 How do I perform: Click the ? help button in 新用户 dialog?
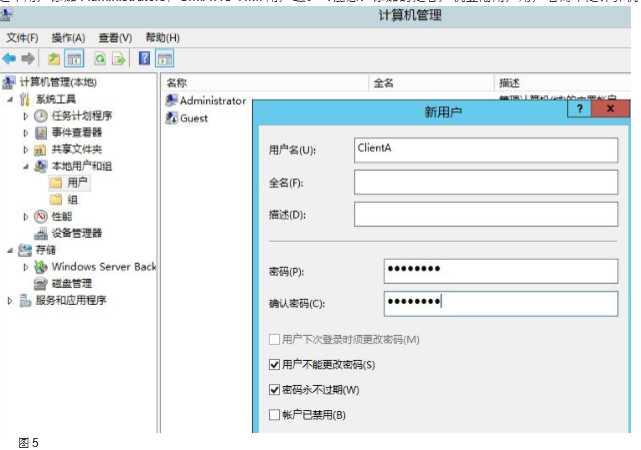(579, 109)
